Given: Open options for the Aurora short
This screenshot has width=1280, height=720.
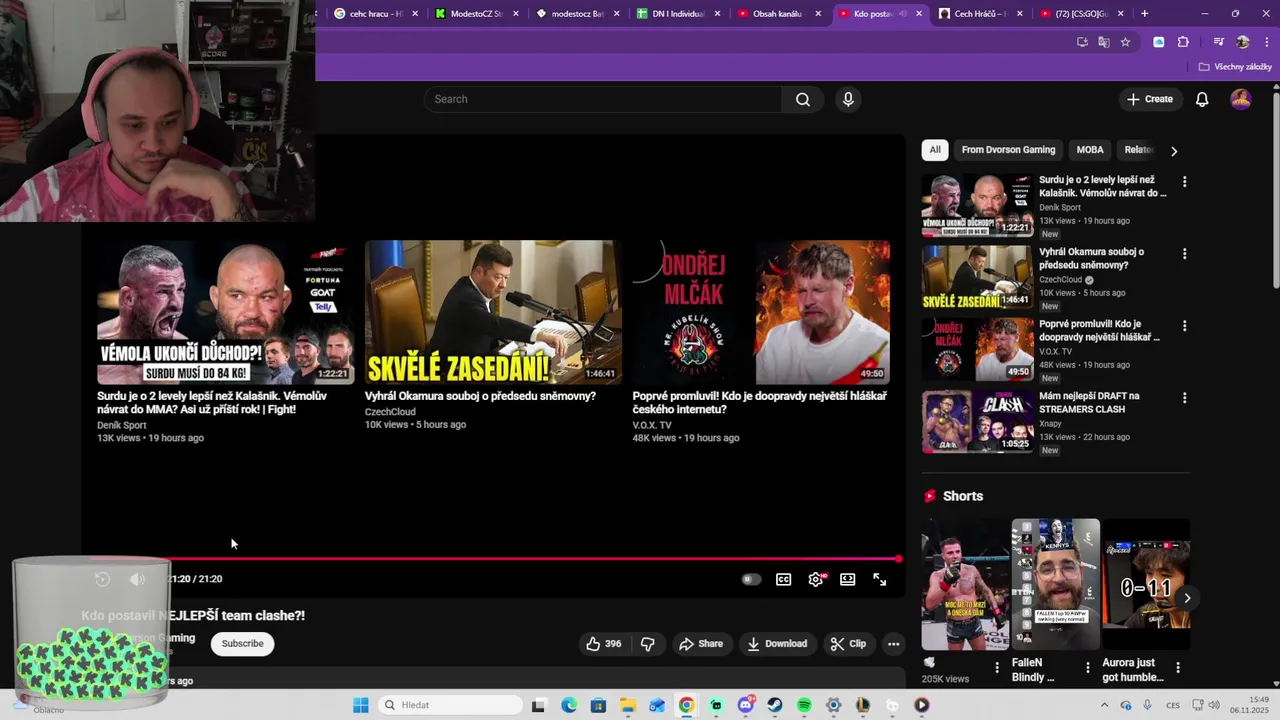Looking at the screenshot, I should click(1178, 667).
